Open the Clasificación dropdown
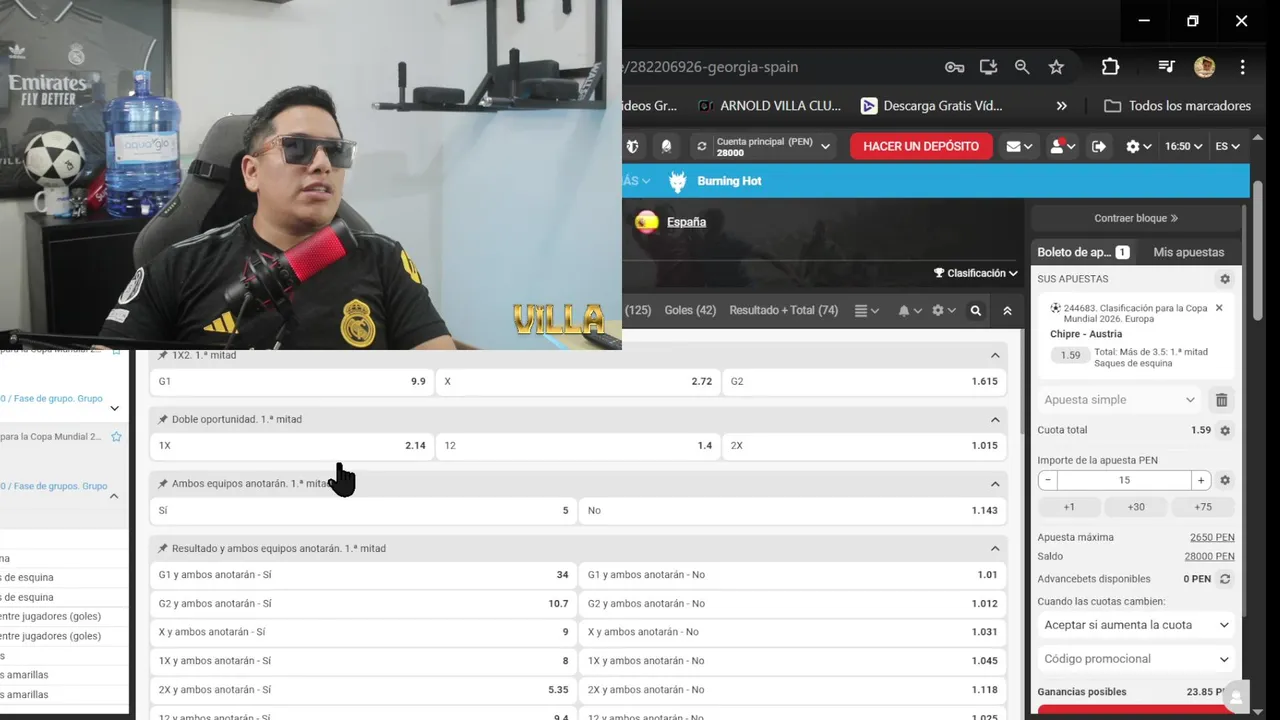The height and width of the screenshot is (720, 1280). click(975, 273)
